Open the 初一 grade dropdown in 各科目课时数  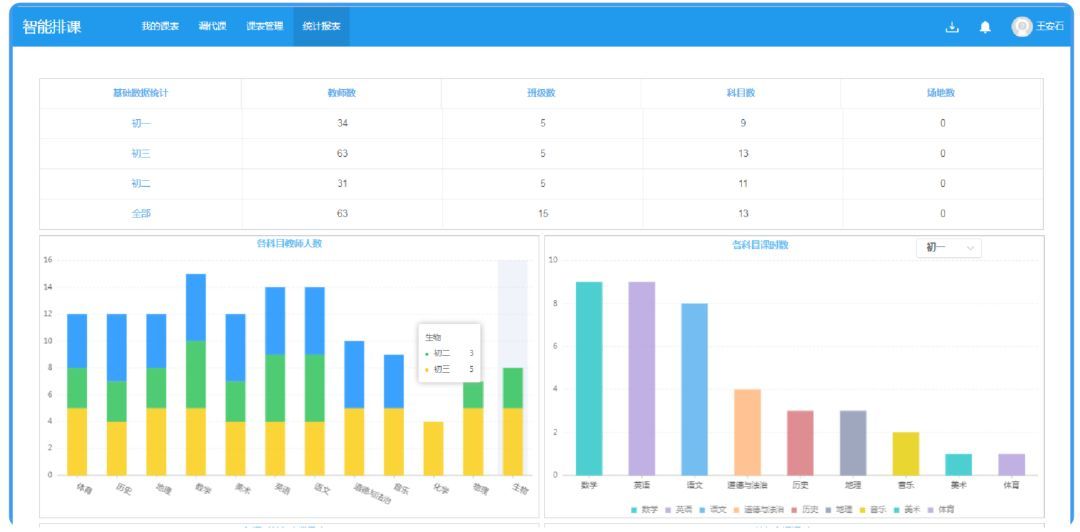pos(948,247)
